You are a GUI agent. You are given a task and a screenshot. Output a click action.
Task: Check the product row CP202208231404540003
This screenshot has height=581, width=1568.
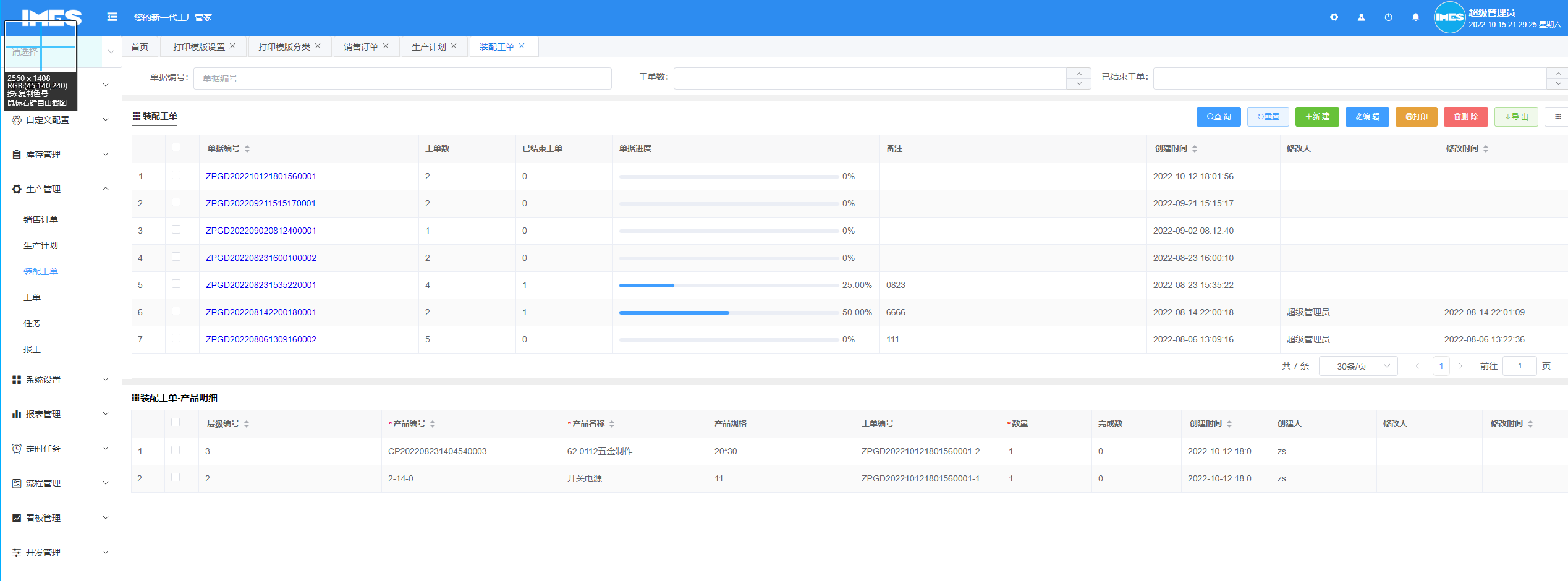(x=176, y=450)
